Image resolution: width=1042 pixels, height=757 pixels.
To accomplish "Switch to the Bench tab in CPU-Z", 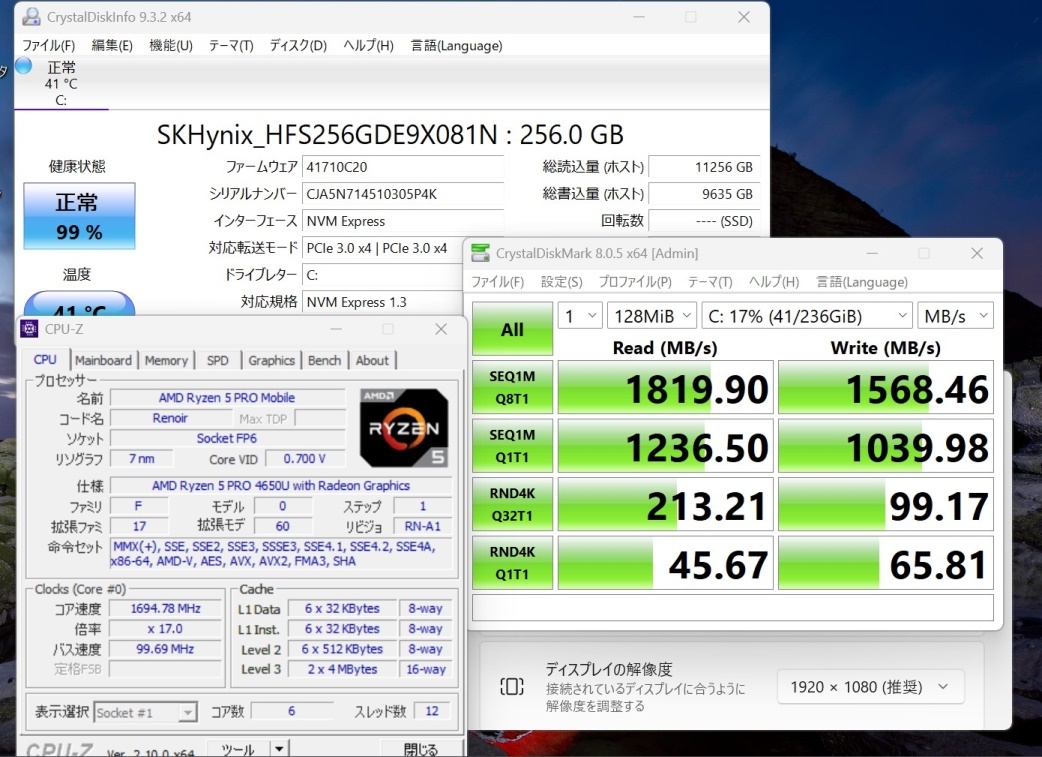I will (324, 360).
